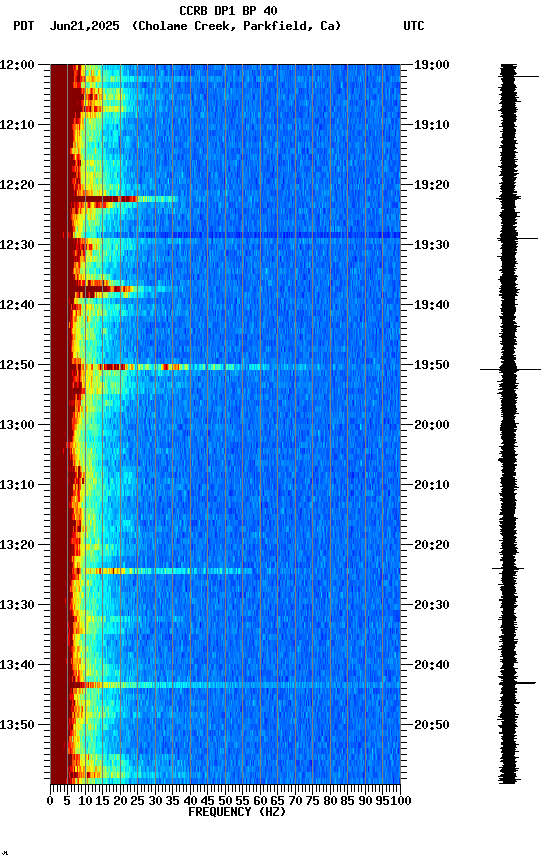This screenshot has width=552, height=864.
Task: Click the 12:50 PDT time label
Action: click(x=17, y=365)
